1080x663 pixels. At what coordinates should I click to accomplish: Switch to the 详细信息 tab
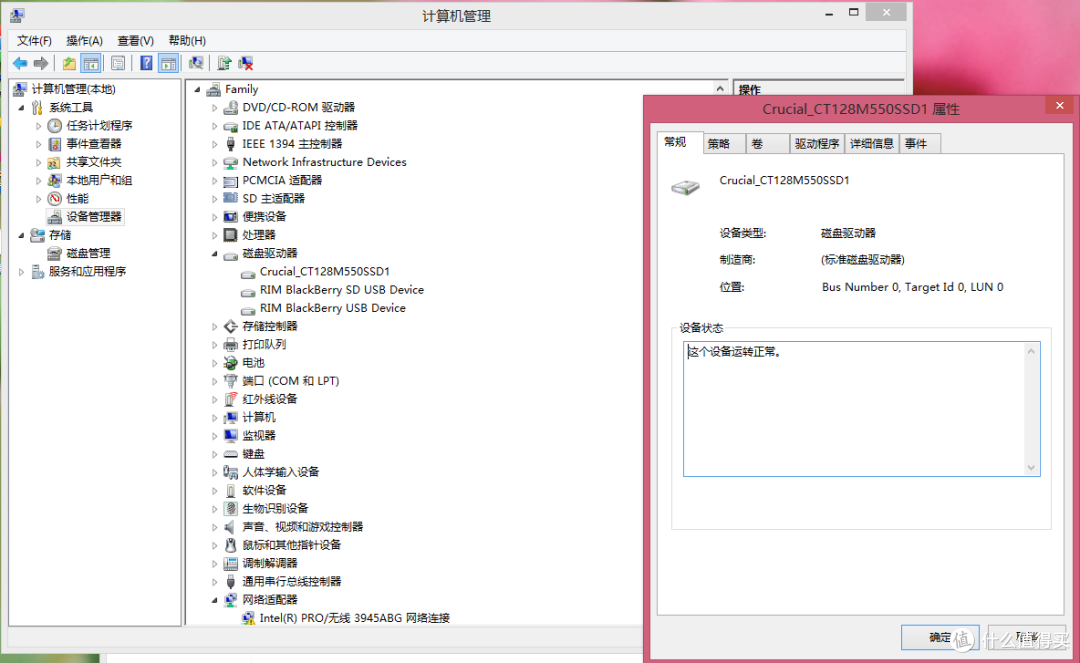[871, 143]
